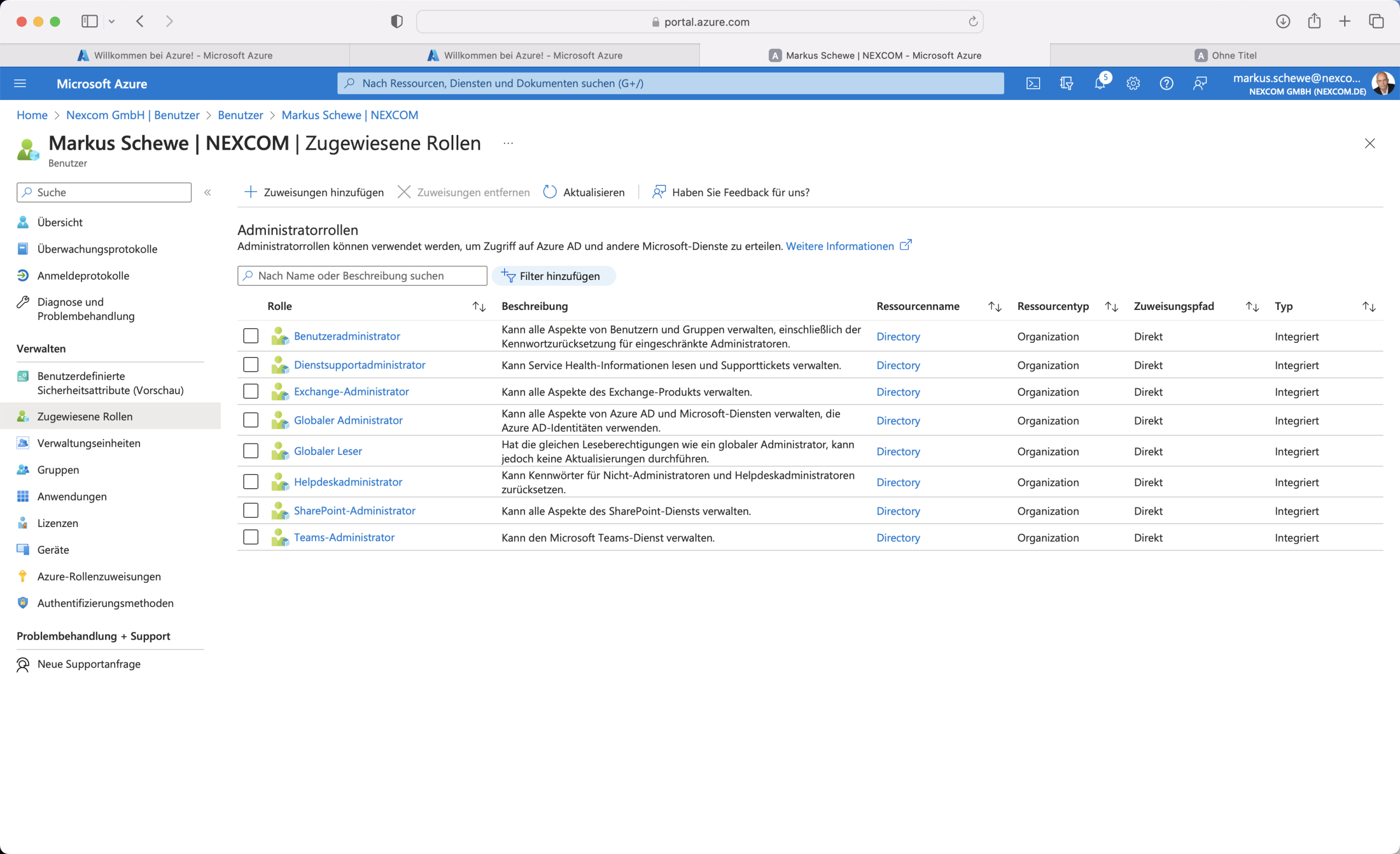Check the Globaler Administrator row
The image size is (1400, 854).
pos(250,420)
